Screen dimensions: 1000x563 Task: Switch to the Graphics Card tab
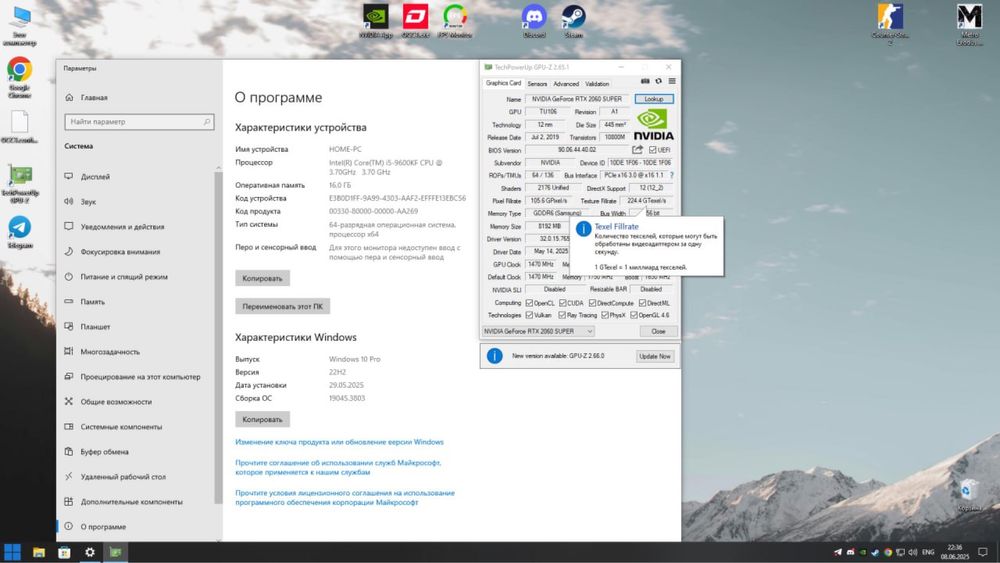503,83
